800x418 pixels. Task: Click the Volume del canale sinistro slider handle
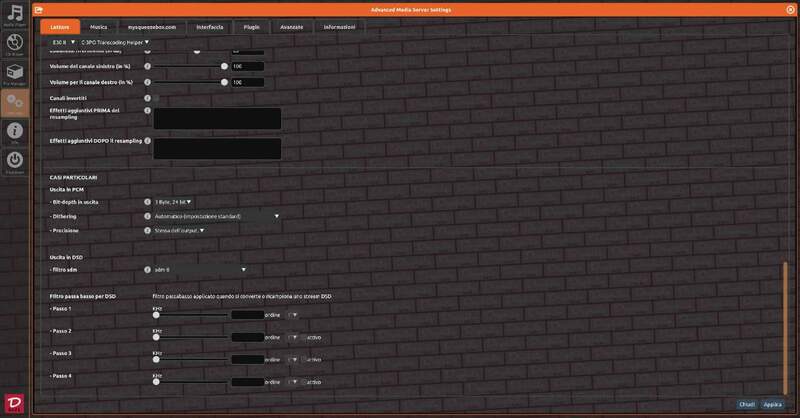pos(224,67)
